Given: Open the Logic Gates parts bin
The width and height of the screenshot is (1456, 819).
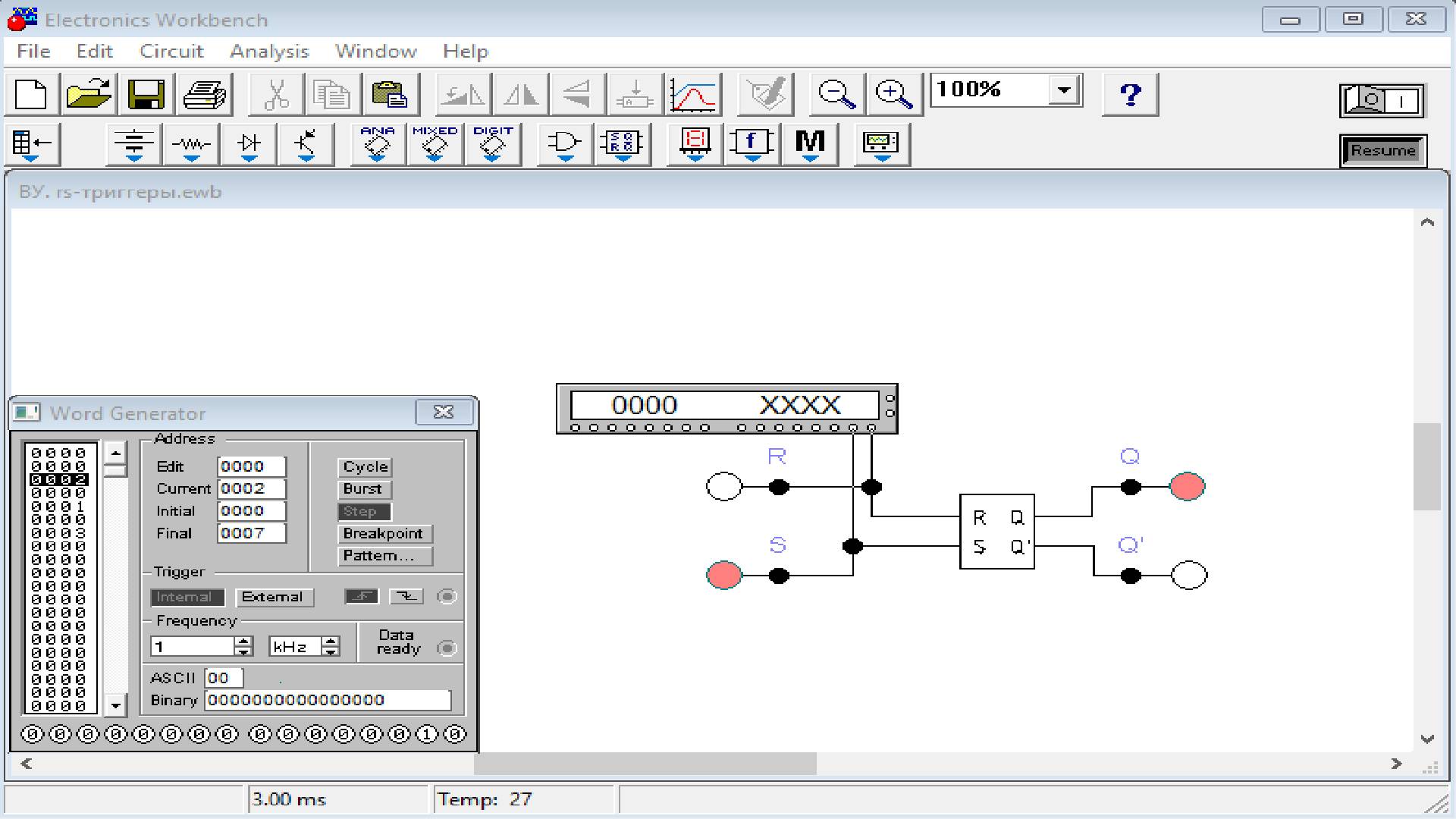Looking at the screenshot, I should coord(564,144).
